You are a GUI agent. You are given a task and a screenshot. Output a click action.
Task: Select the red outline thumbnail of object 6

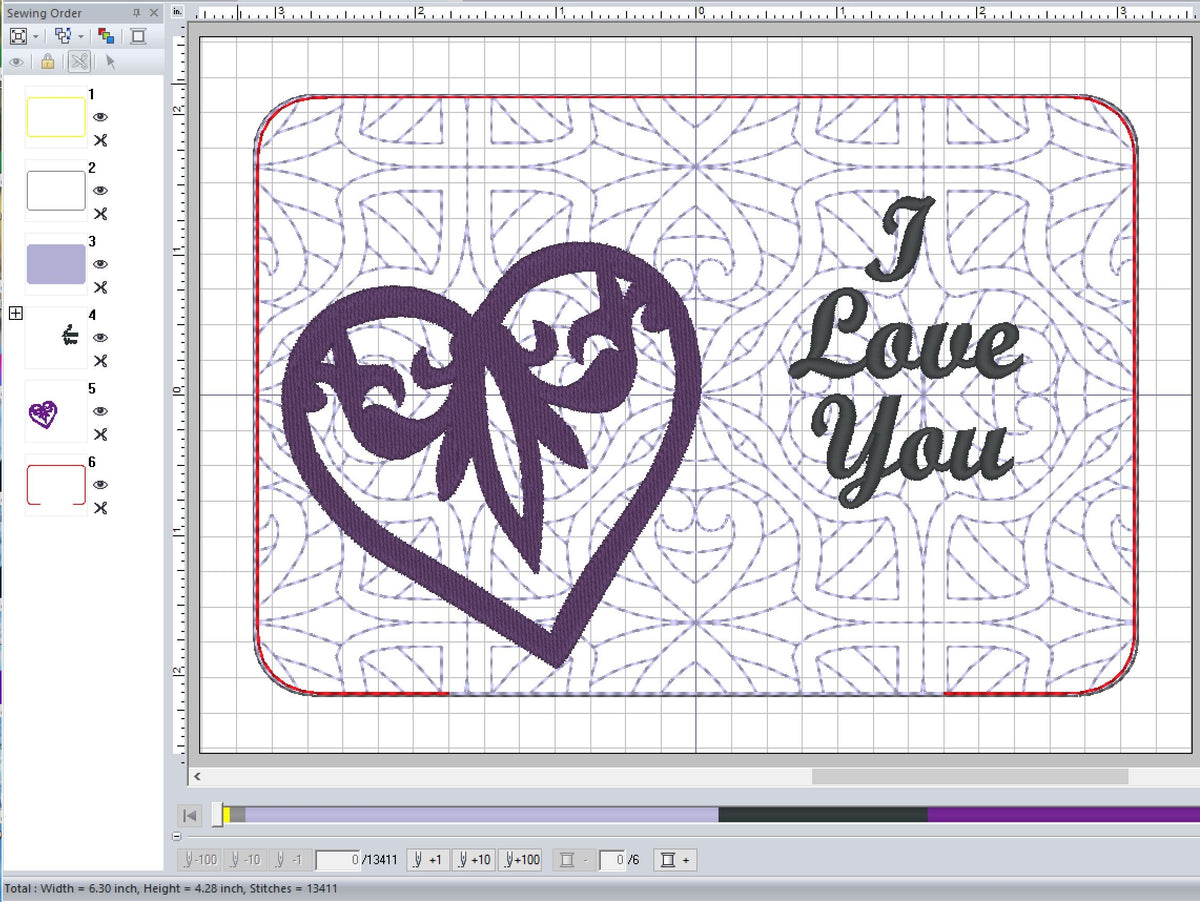coord(56,485)
